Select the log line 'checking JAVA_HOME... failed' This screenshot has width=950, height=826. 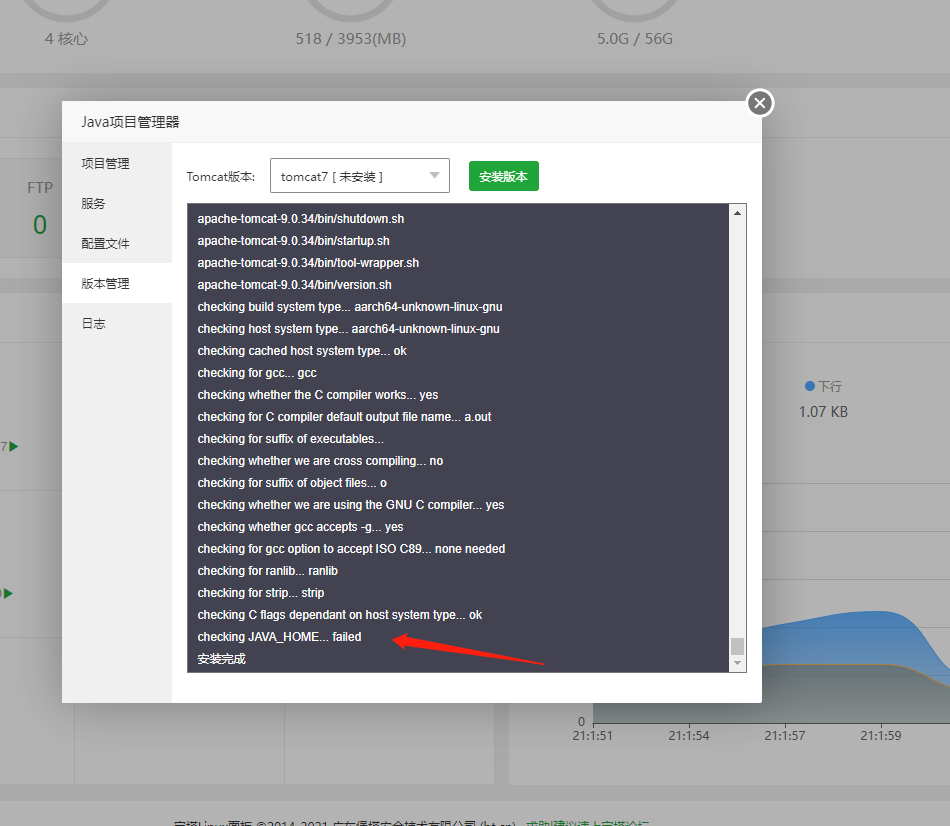click(279, 637)
